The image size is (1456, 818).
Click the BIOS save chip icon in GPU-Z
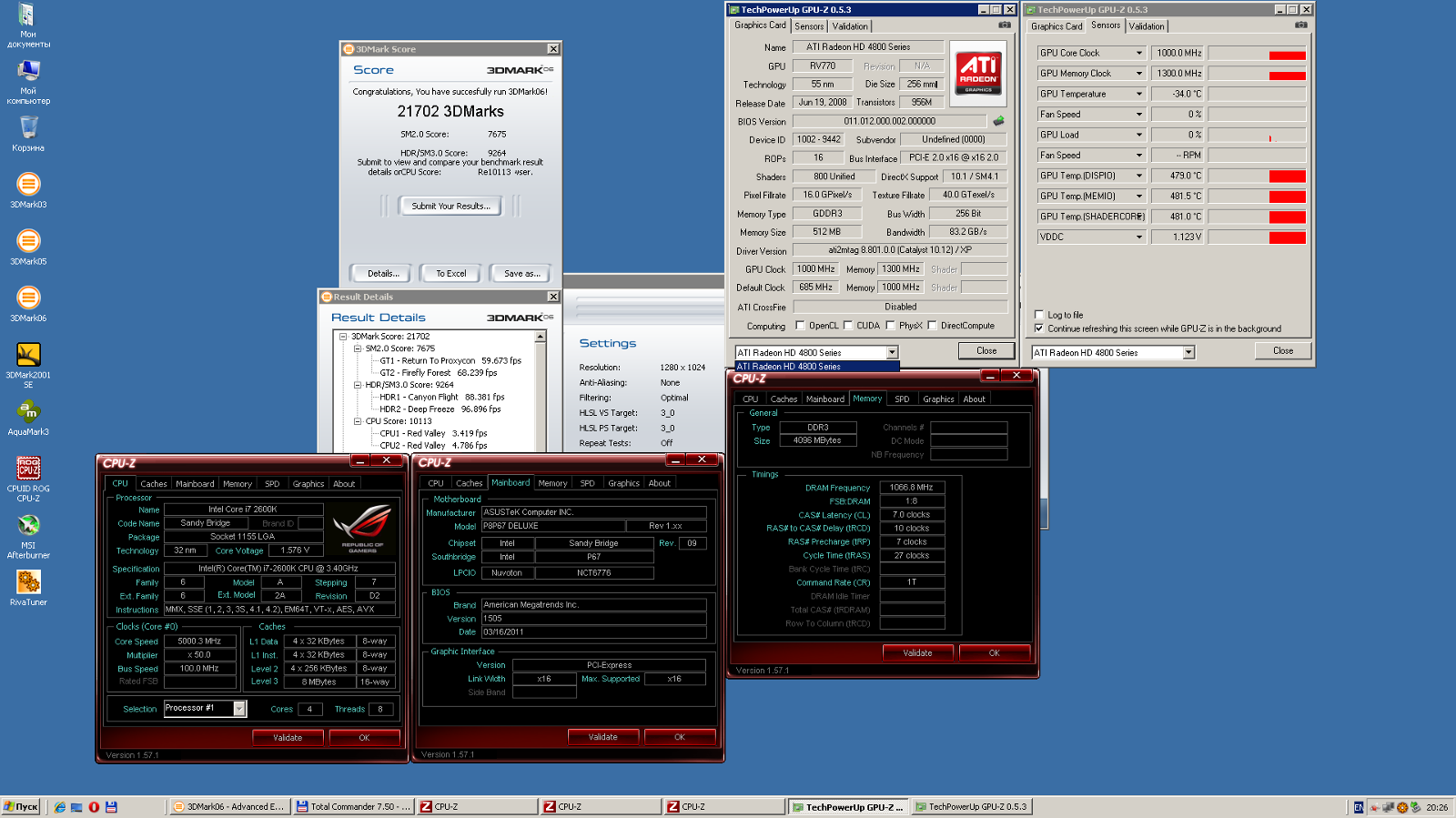998,120
